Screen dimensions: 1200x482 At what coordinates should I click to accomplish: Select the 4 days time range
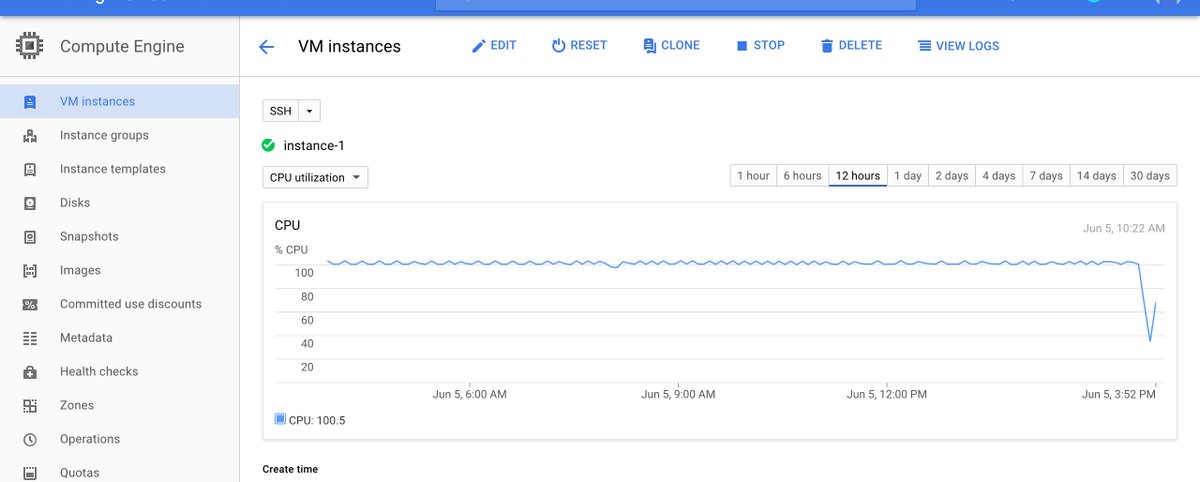pos(999,176)
